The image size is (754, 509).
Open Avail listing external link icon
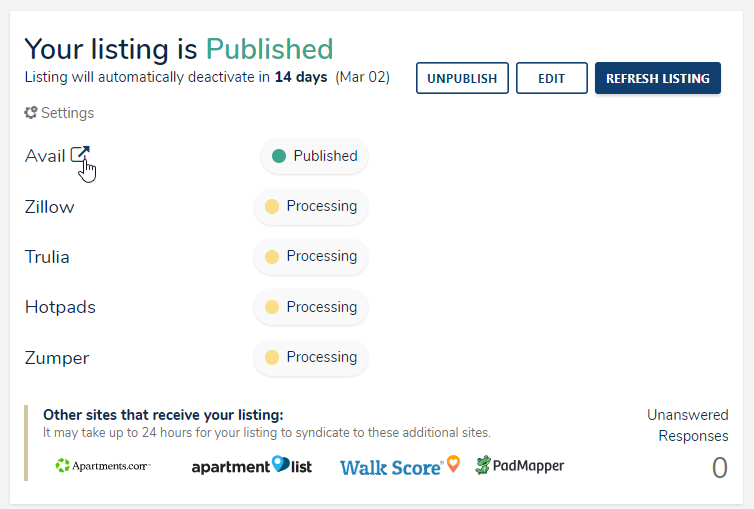pos(80,155)
